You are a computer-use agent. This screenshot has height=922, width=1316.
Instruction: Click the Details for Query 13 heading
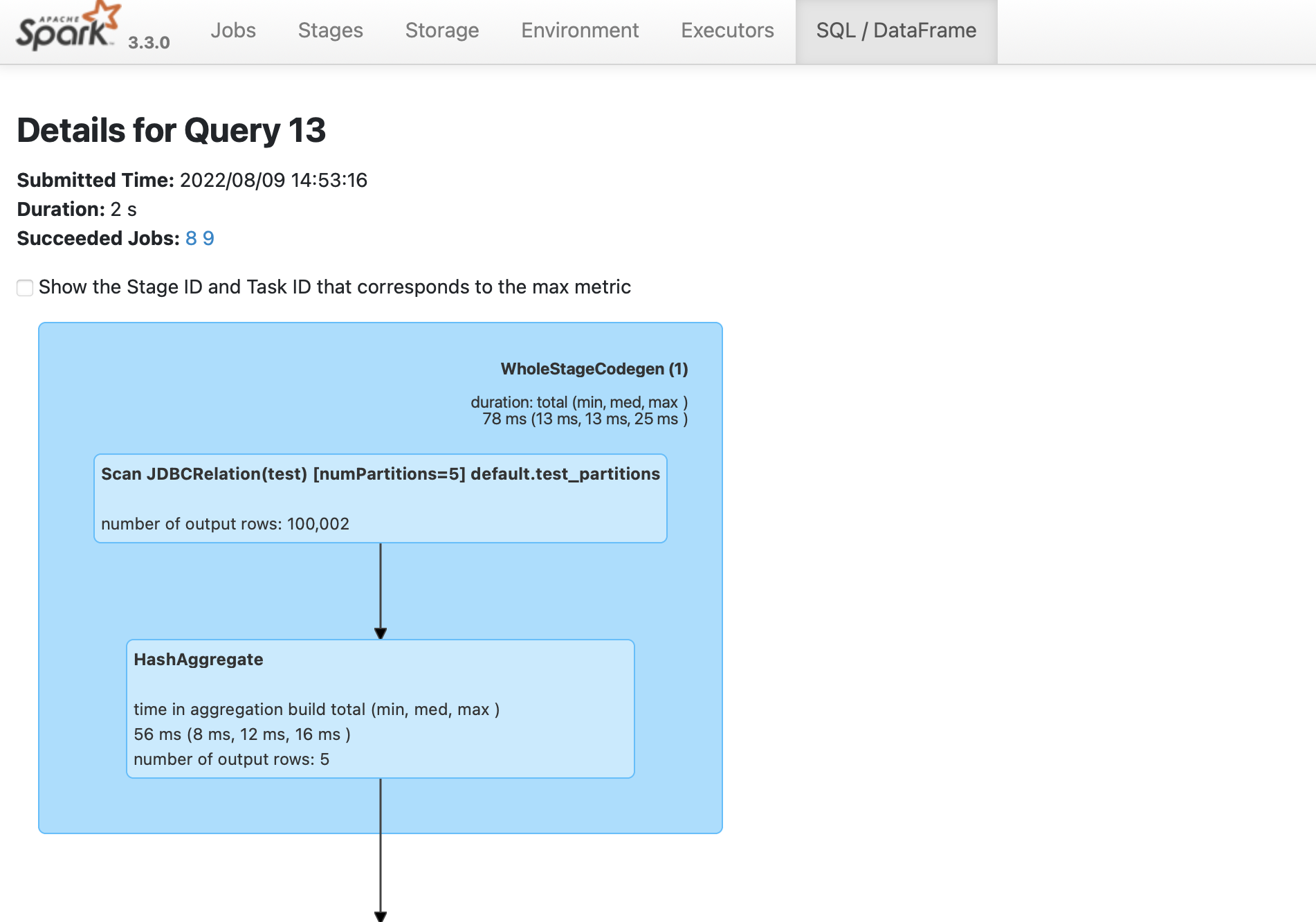click(x=171, y=130)
